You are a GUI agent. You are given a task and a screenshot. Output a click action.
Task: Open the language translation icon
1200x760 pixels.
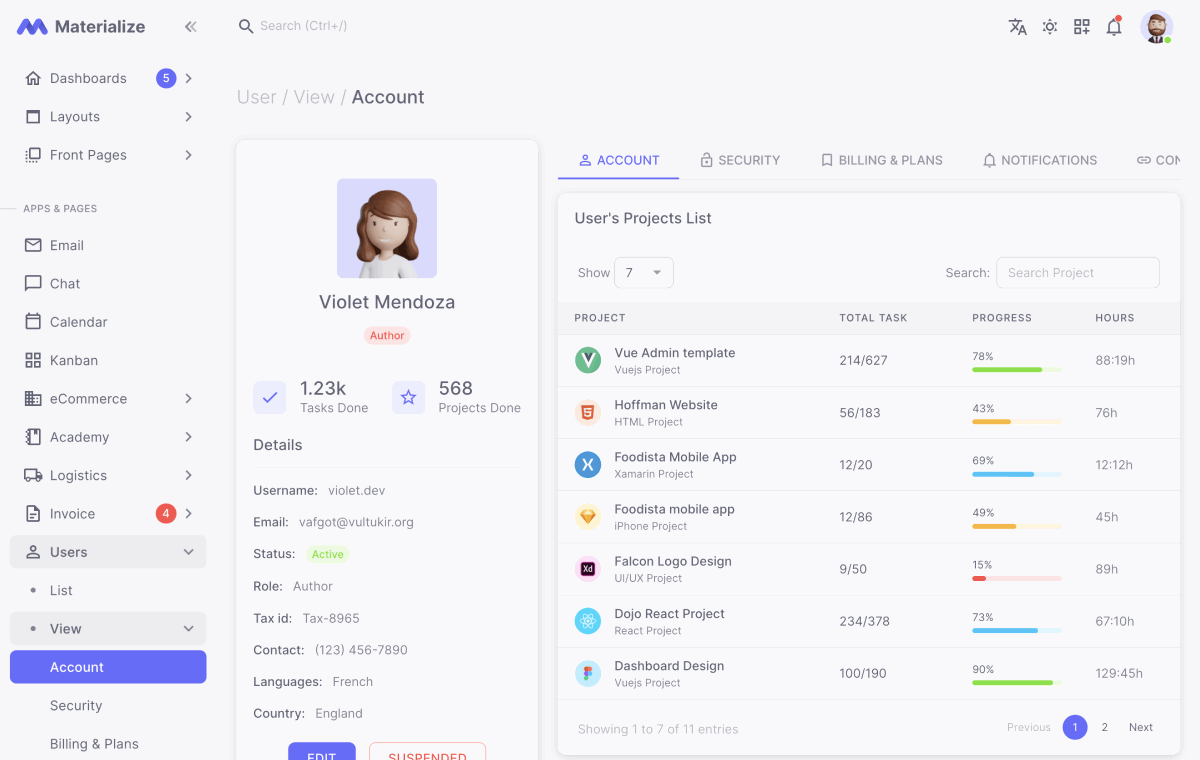pos(1017,27)
